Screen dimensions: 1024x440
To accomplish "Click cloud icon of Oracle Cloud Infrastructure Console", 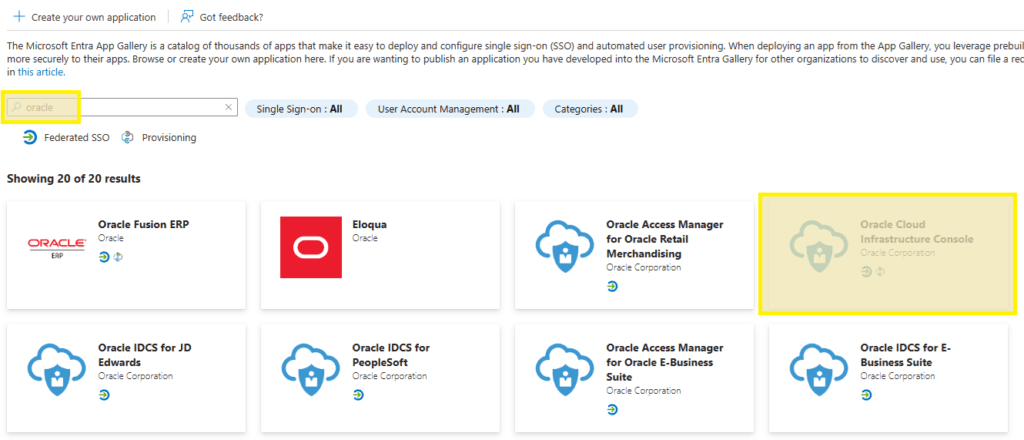I will click(818, 246).
